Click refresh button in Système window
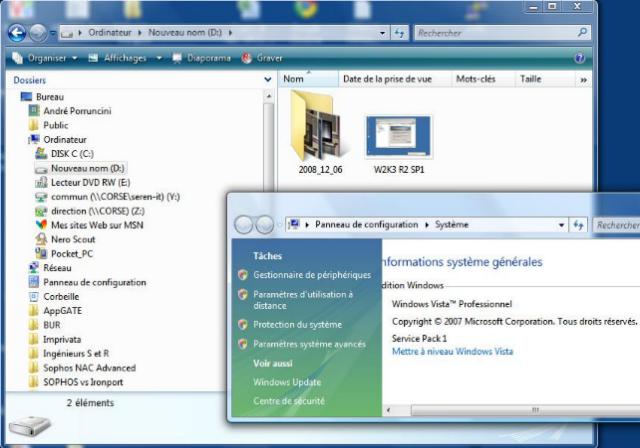 point(578,225)
